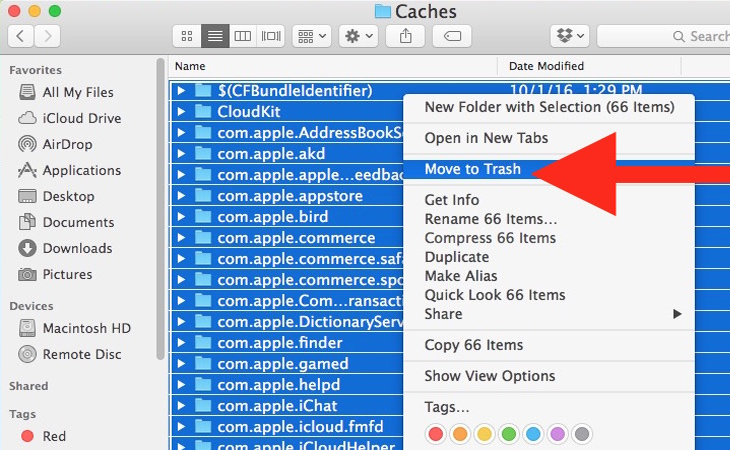Apply the red tag color
730x450 pixels.
pyautogui.click(x=436, y=434)
